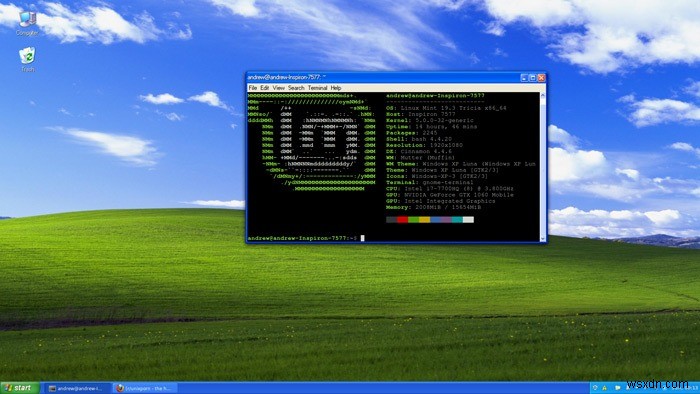700x394 pixels.
Task: Close the terminal window
Action: click(541, 78)
